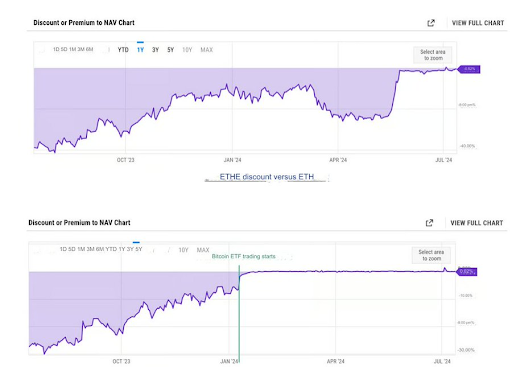Click the 'Bitcoin ETF trading starts' green marker line
The image size is (512, 367).
tap(239, 313)
